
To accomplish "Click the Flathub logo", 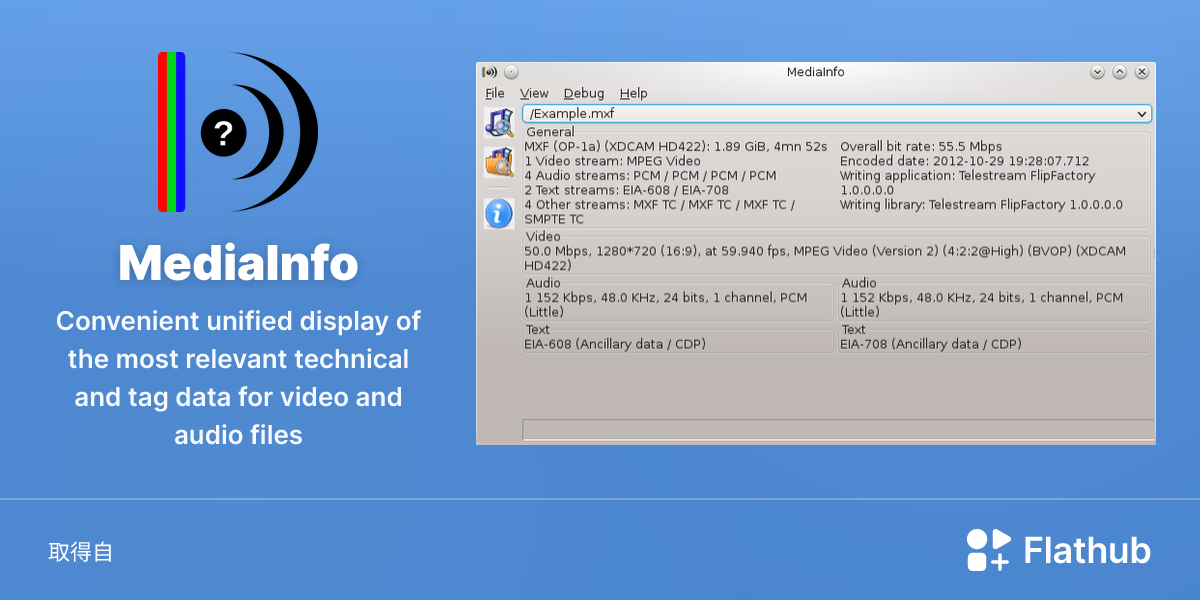I will tap(1059, 550).
